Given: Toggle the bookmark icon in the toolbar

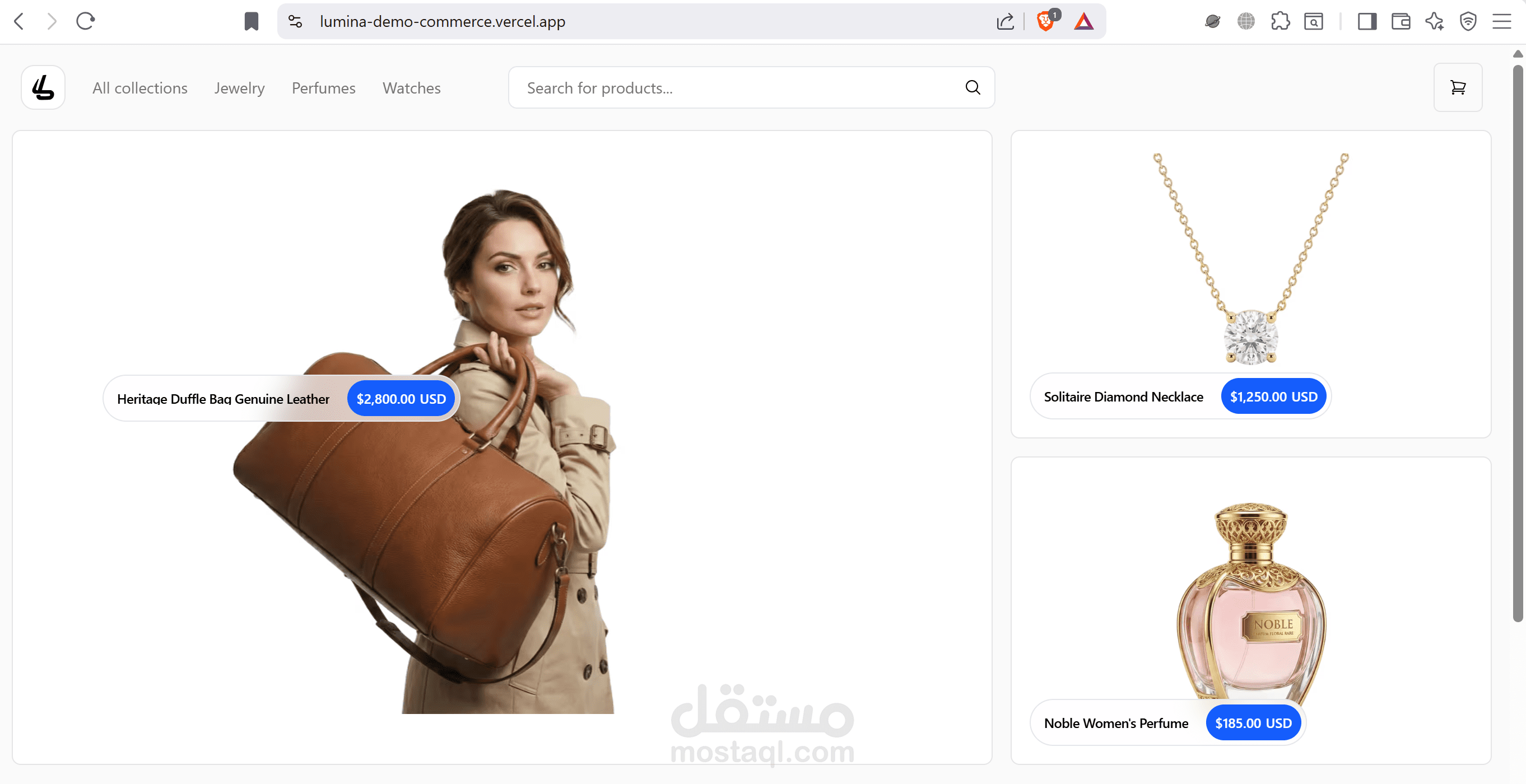Looking at the screenshot, I should point(251,21).
